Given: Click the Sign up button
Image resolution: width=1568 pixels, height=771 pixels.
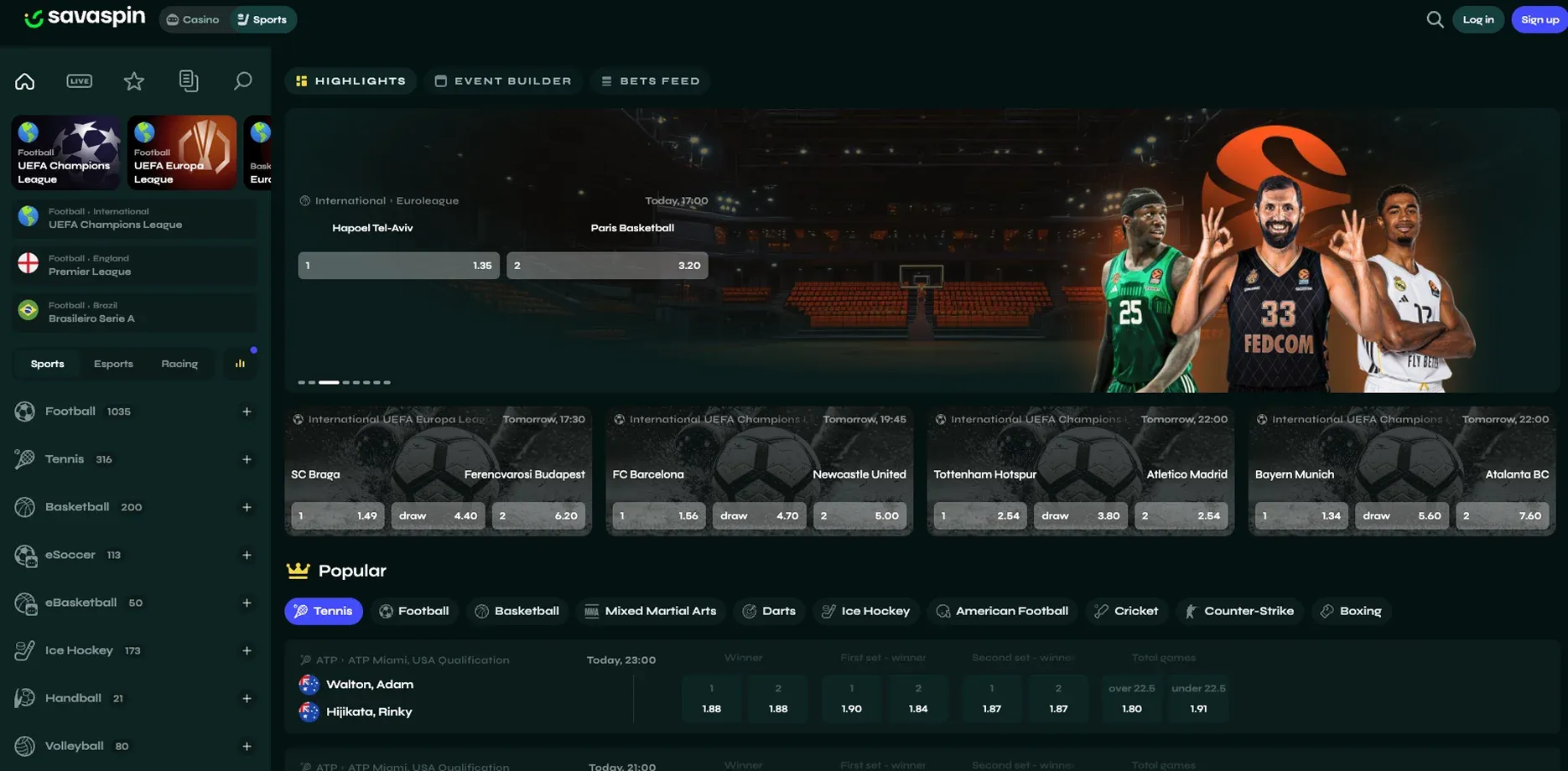Looking at the screenshot, I should click(x=1539, y=18).
